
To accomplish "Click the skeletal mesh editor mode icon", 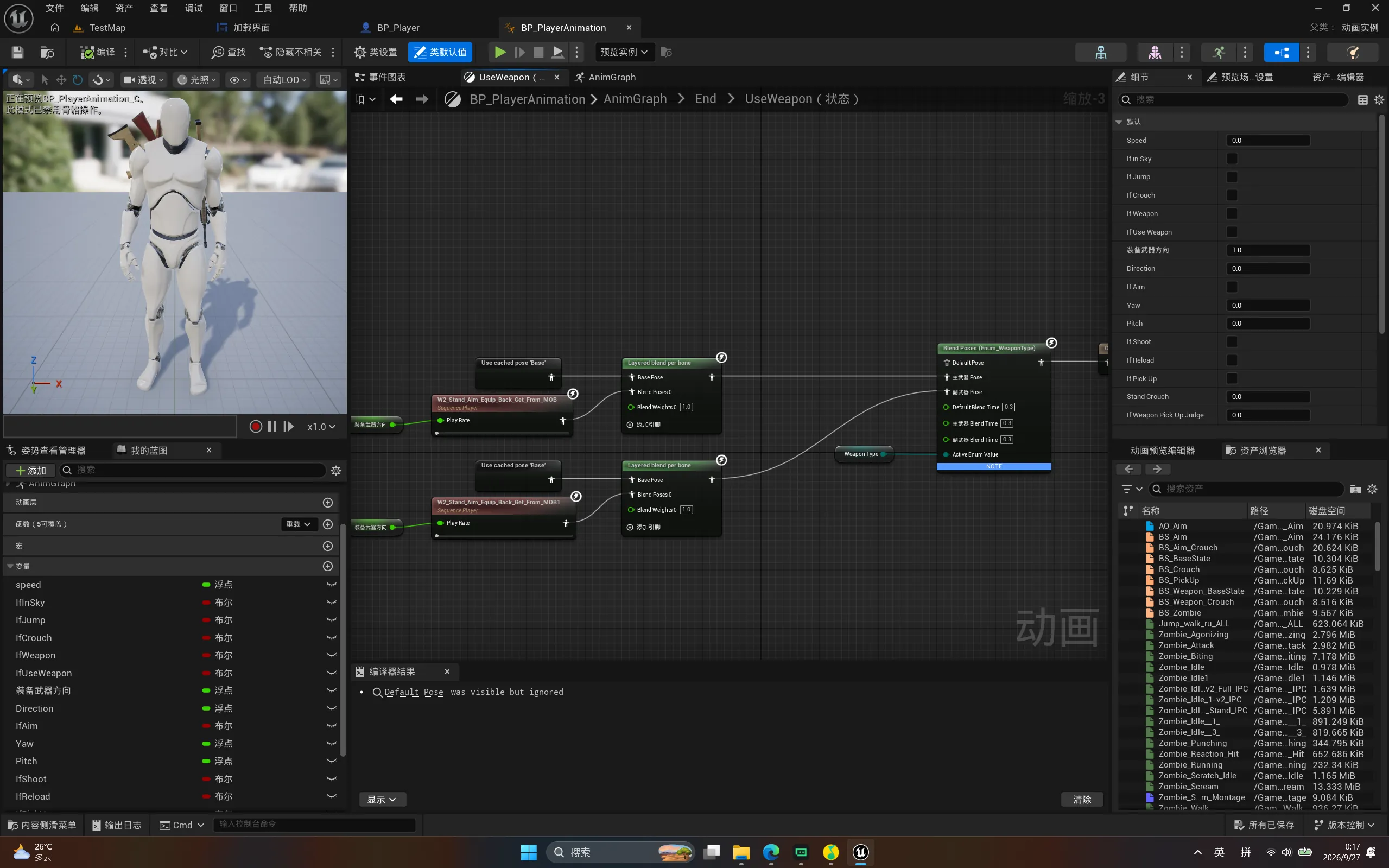I will pyautogui.click(x=1155, y=52).
